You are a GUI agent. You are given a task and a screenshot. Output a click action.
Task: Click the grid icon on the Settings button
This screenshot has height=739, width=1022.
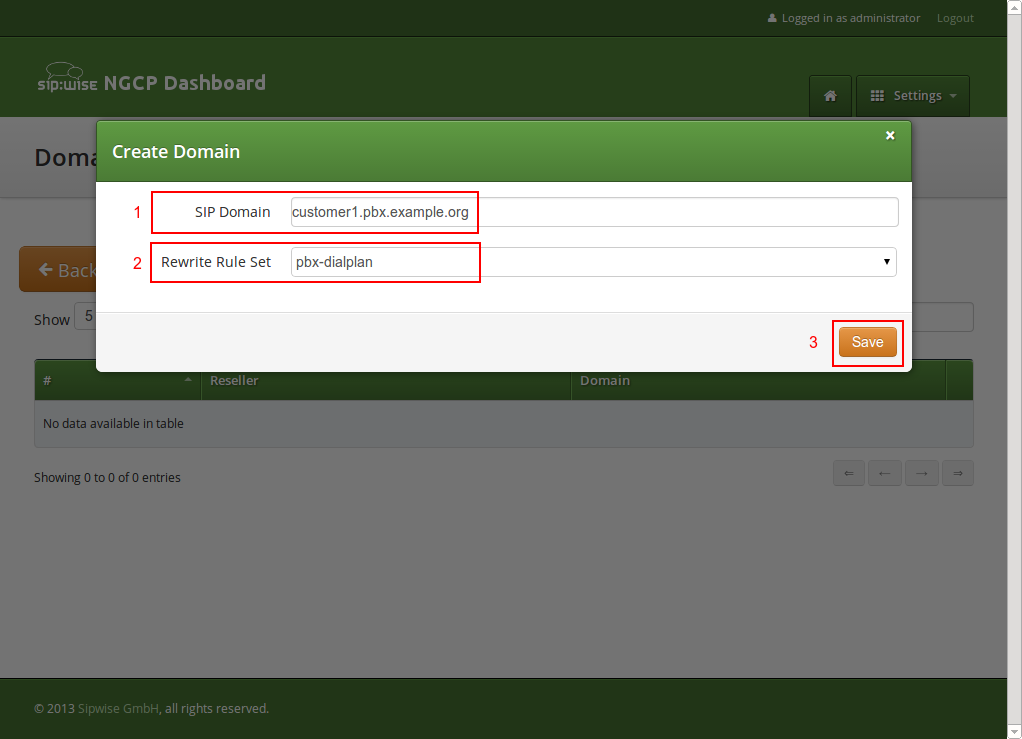[879, 95]
